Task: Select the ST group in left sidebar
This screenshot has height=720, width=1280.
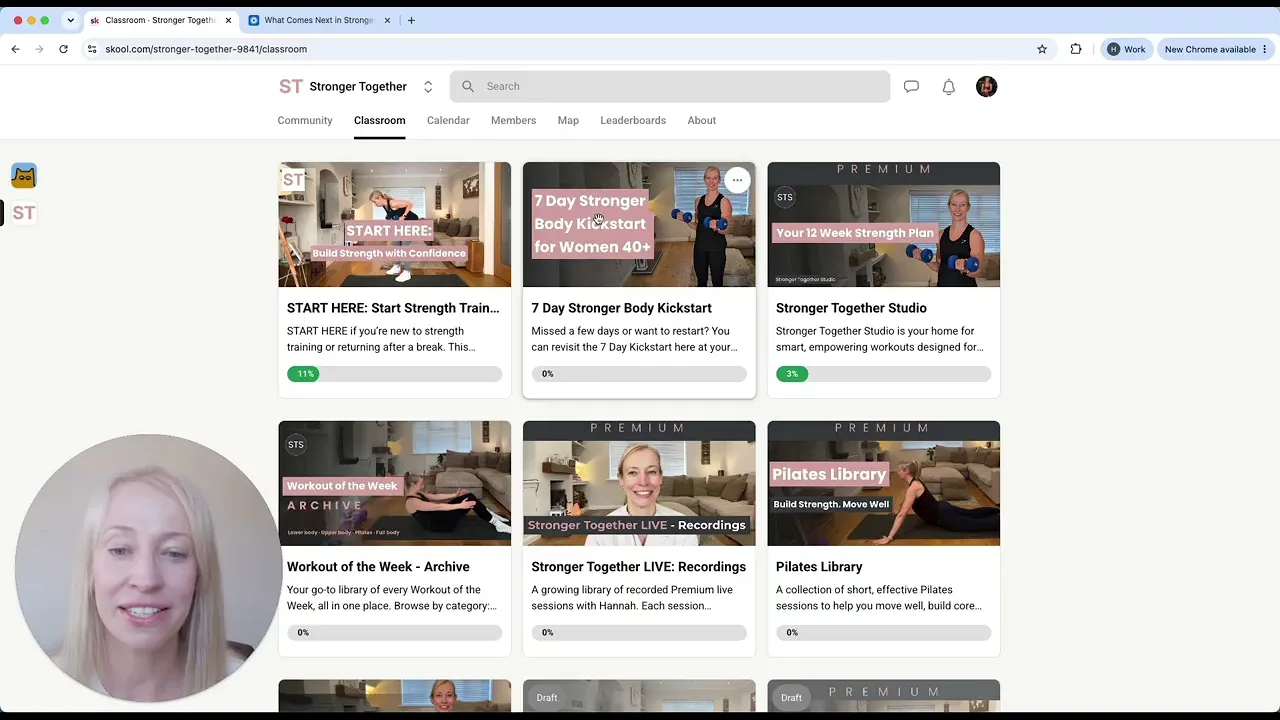Action: coord(24,213)
